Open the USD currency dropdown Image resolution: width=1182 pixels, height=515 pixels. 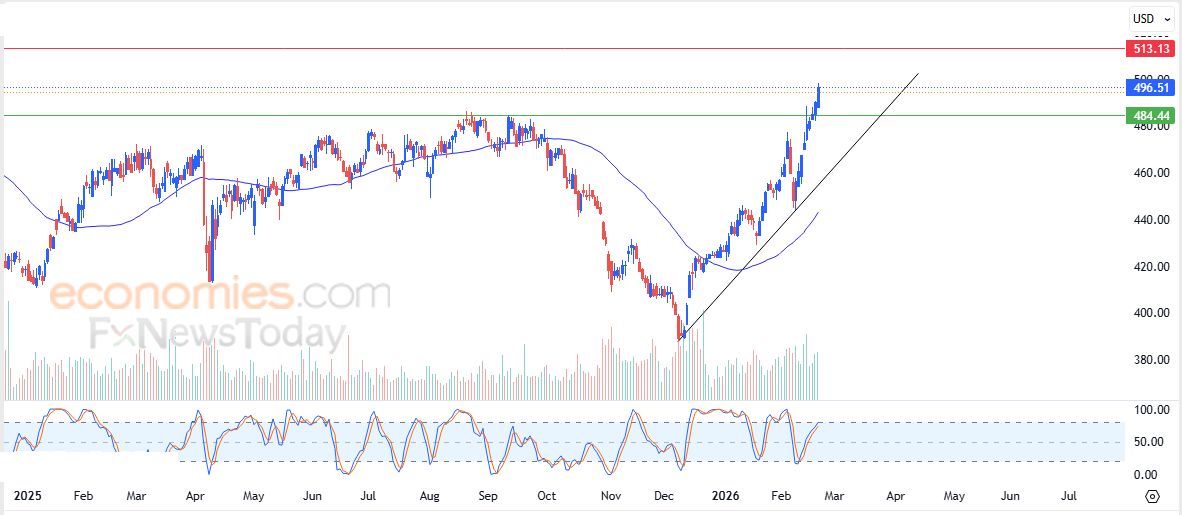[x=1150, y=18]
